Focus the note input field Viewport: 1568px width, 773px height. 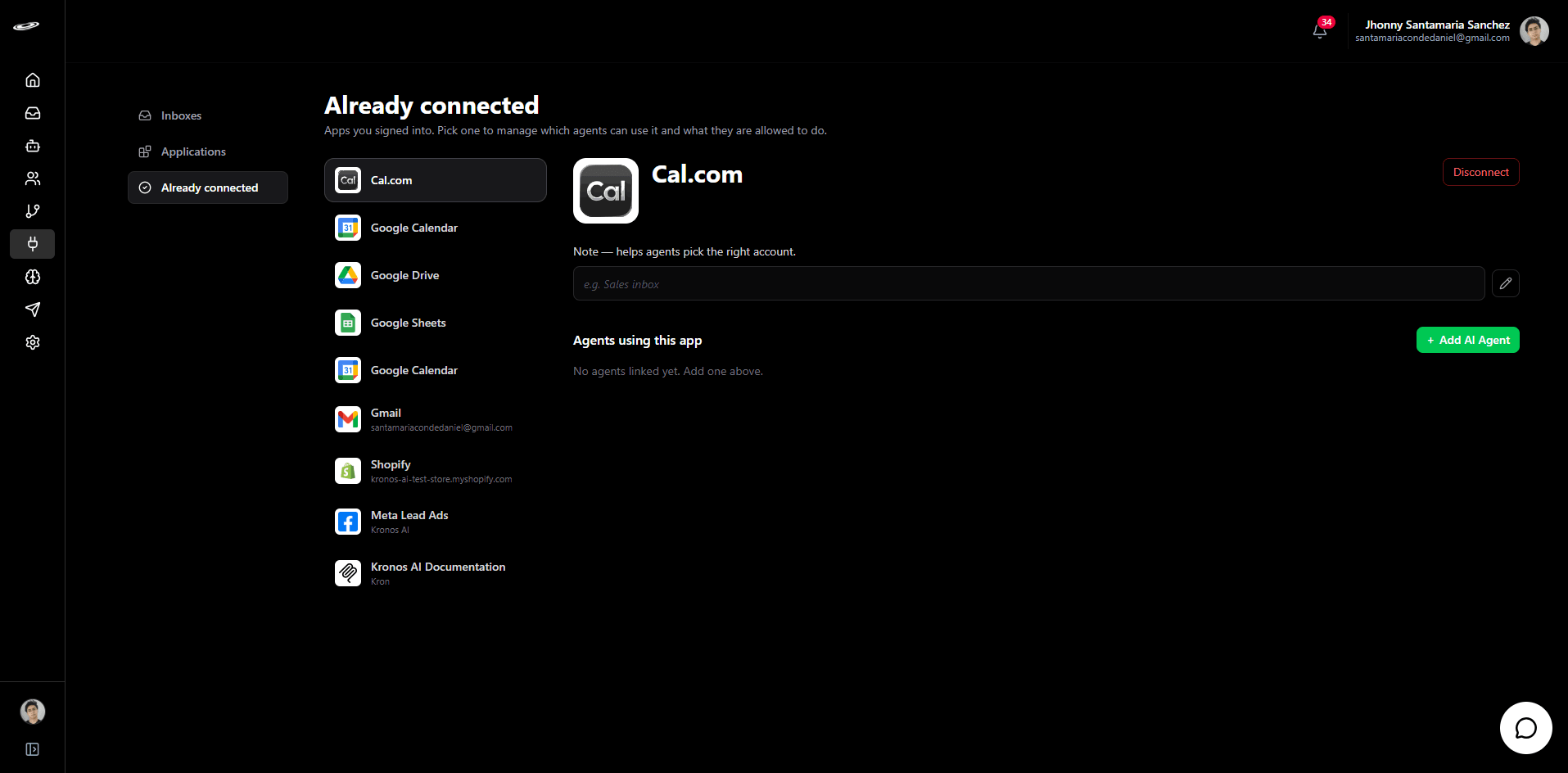click(1028, 283)
